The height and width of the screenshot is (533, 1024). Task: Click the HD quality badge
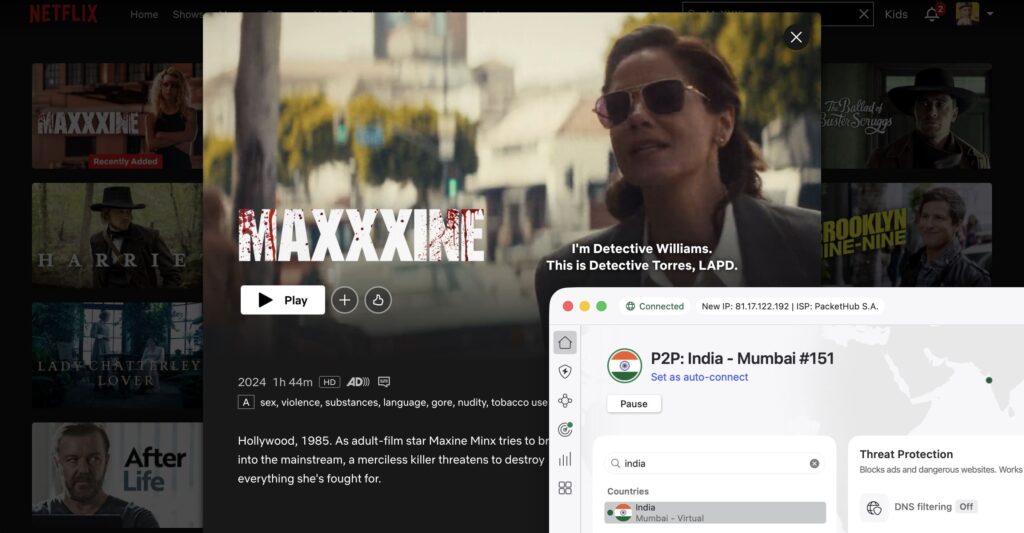click(x=330, y=382)
